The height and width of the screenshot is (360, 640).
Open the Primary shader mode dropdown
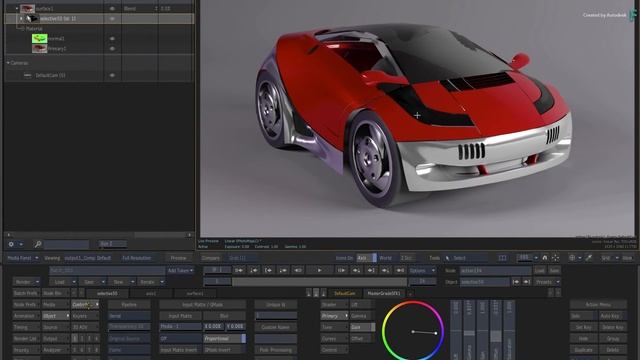click(x=334, y=316)
